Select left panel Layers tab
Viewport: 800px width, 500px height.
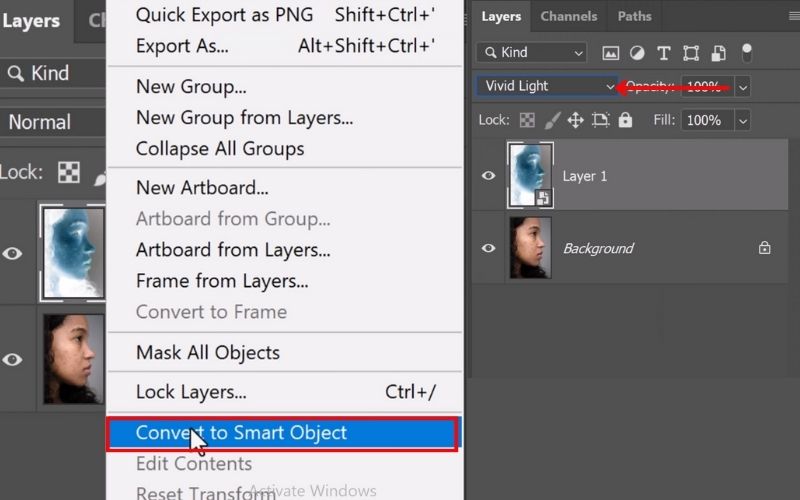point(31,21)
